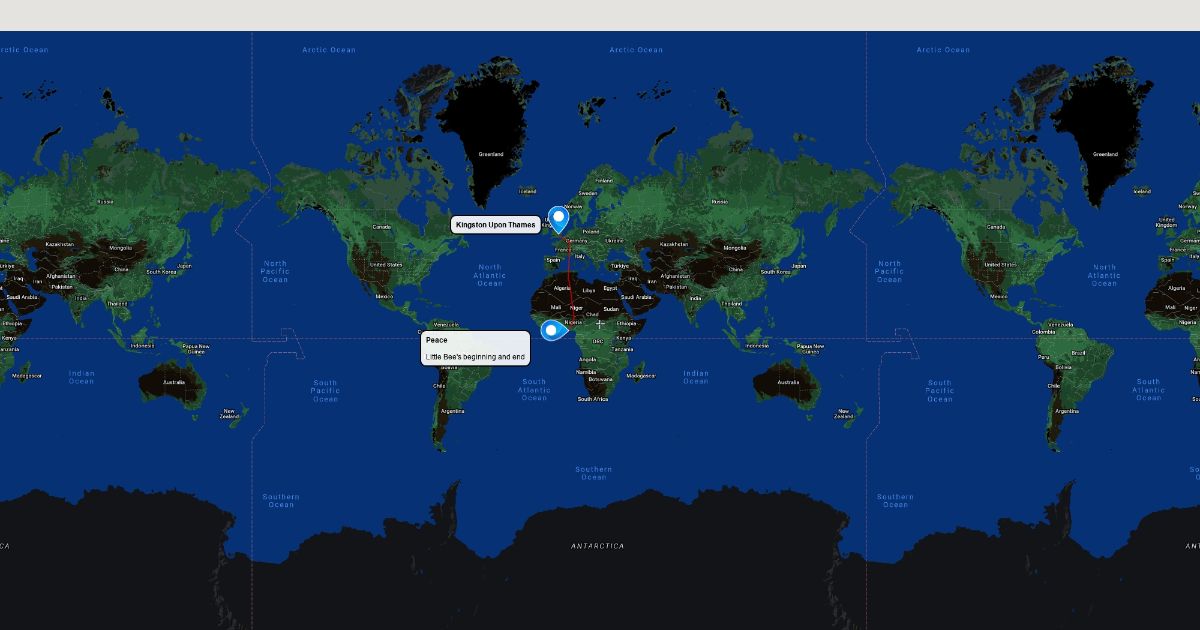Screen dimensions: 1200x630
Task: Click the Egypt country label
Action: 610,288
